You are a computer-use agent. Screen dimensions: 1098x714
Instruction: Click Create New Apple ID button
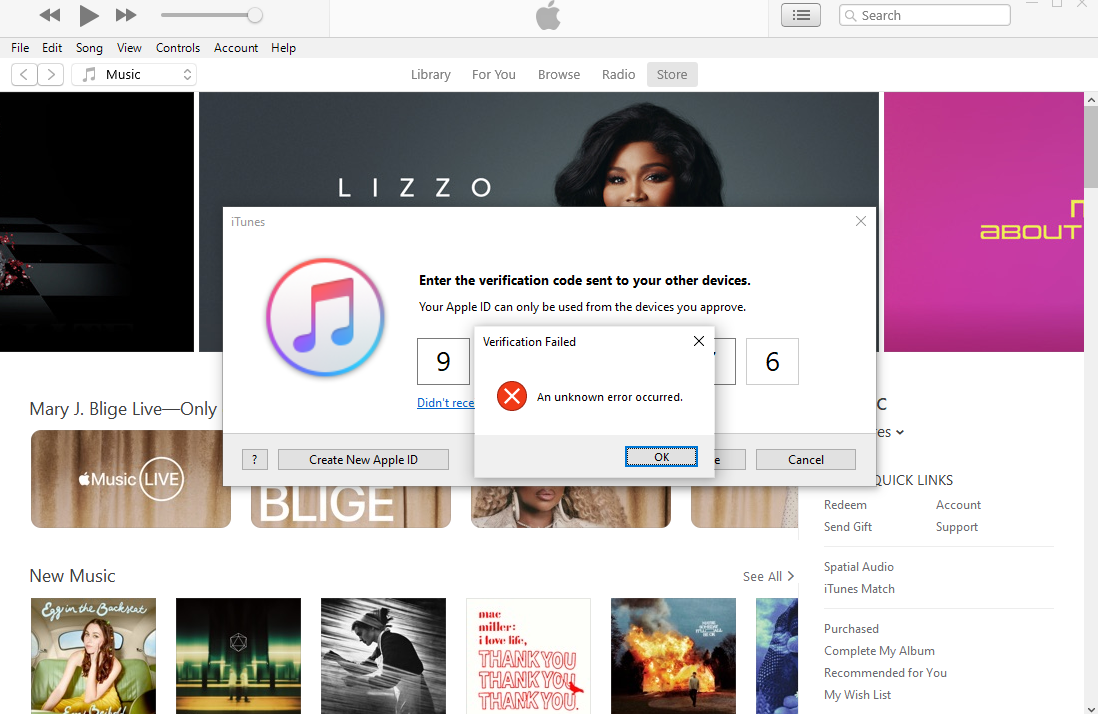coord(363,459)
